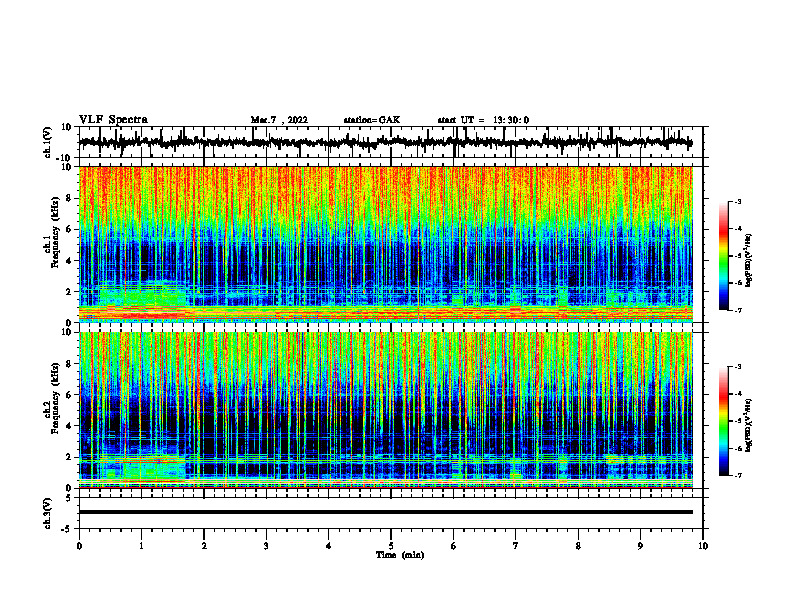This screenshot has width=792, height=612.
Task: Click the "-7" label on ch.1 color bar
Action: click(x=737, y=310)
